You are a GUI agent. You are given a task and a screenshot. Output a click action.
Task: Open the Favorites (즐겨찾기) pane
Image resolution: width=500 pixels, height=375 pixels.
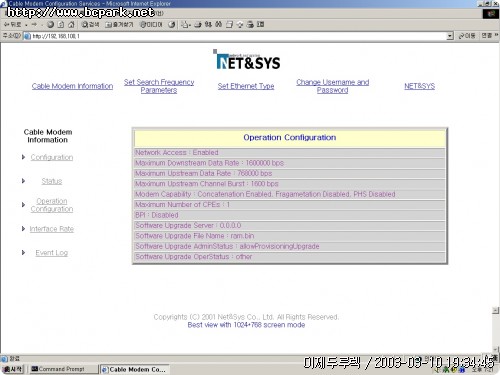coord(119,25)
